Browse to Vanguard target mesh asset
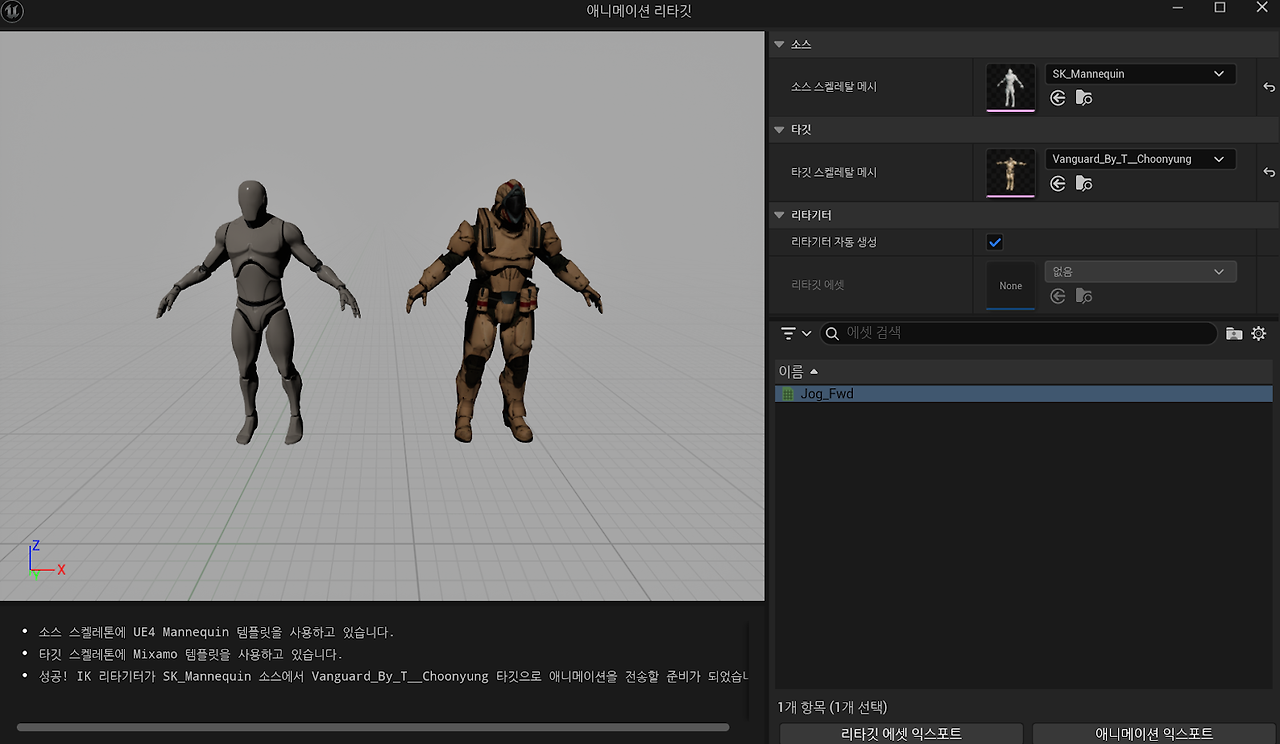This screenshot has width=1280, height=744. (x=1084, y=183)
